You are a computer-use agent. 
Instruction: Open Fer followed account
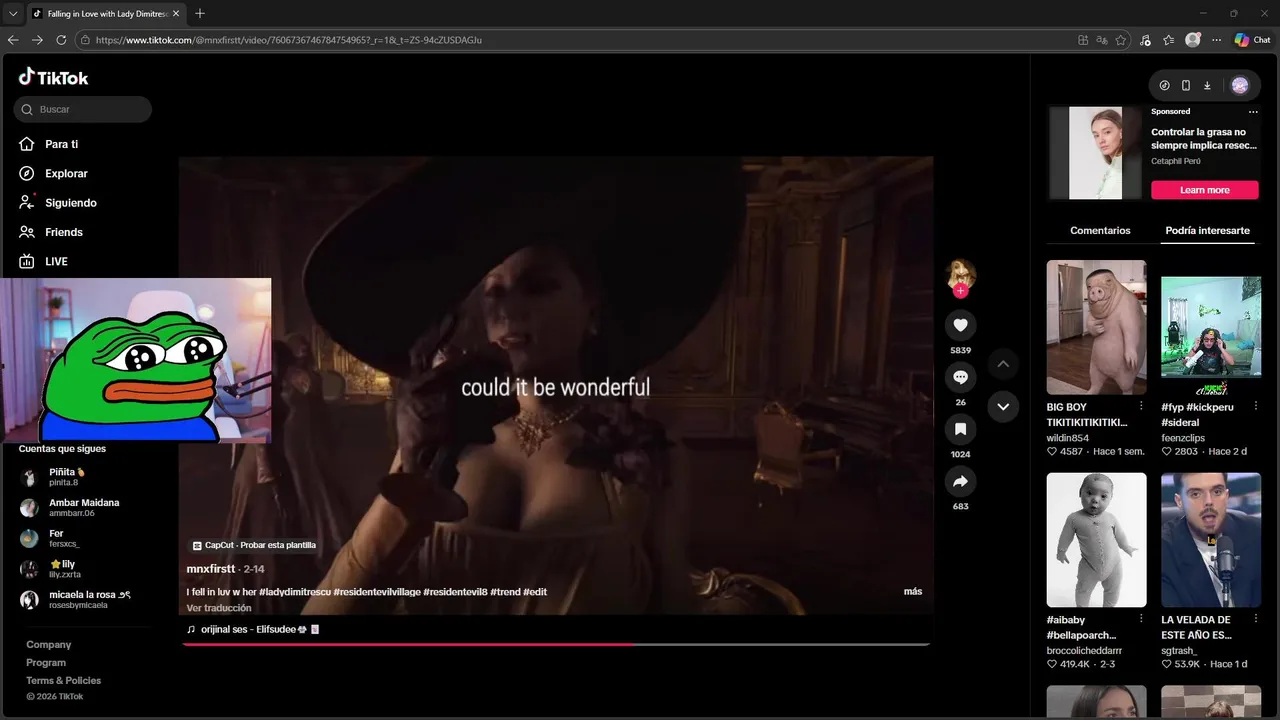tap(64, 538)
